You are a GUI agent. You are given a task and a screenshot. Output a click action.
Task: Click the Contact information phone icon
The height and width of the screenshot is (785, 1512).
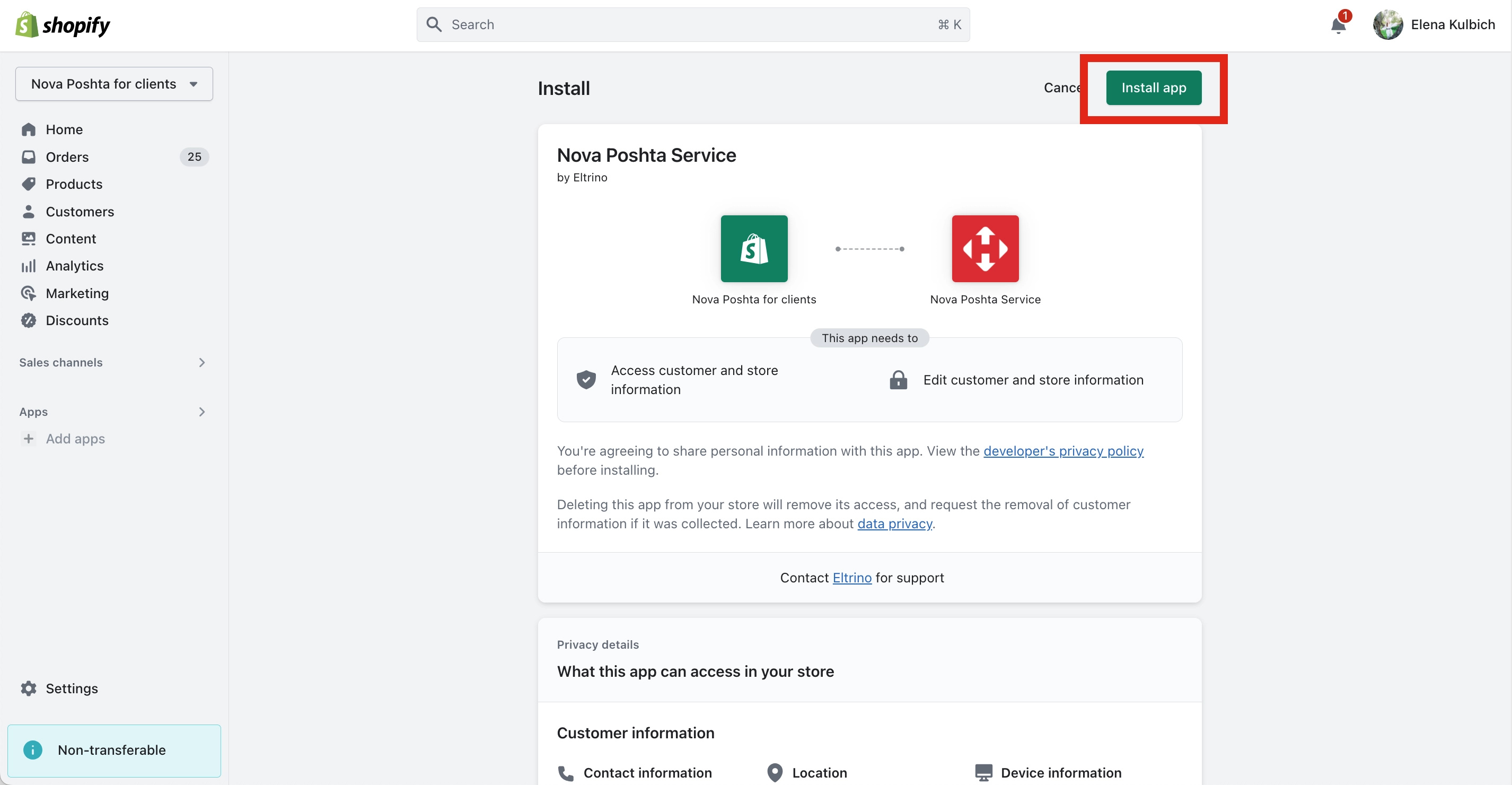click(x=566, y=773)
